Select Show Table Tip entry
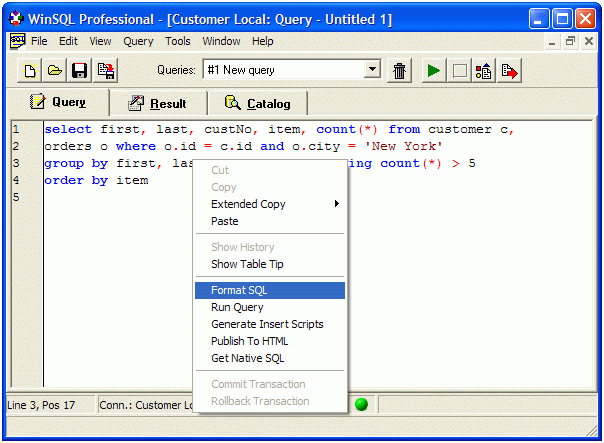Image resolution: width=604 pixels, height=443 pixels. [x=270, y=264]
